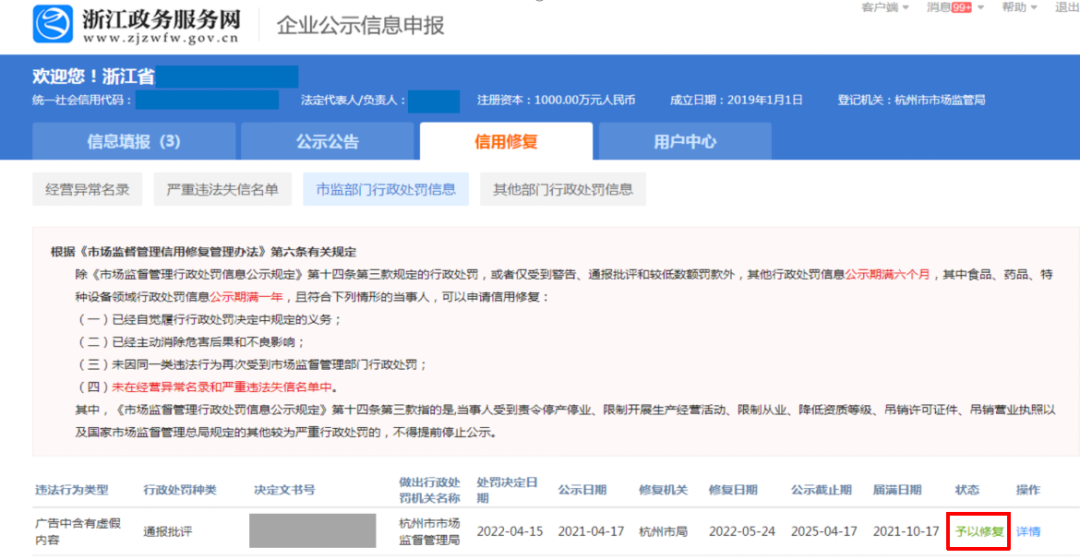This screenshot has height=559, width=1080.
Task: Select 市监部门行政处罚信息 sub-tab
Action: [x=386, y=189]
